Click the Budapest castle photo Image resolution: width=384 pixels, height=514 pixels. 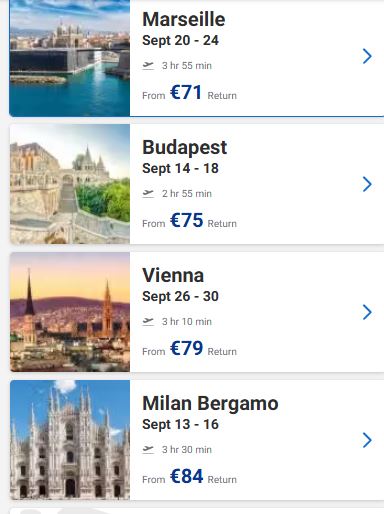[x=70, y=184]
